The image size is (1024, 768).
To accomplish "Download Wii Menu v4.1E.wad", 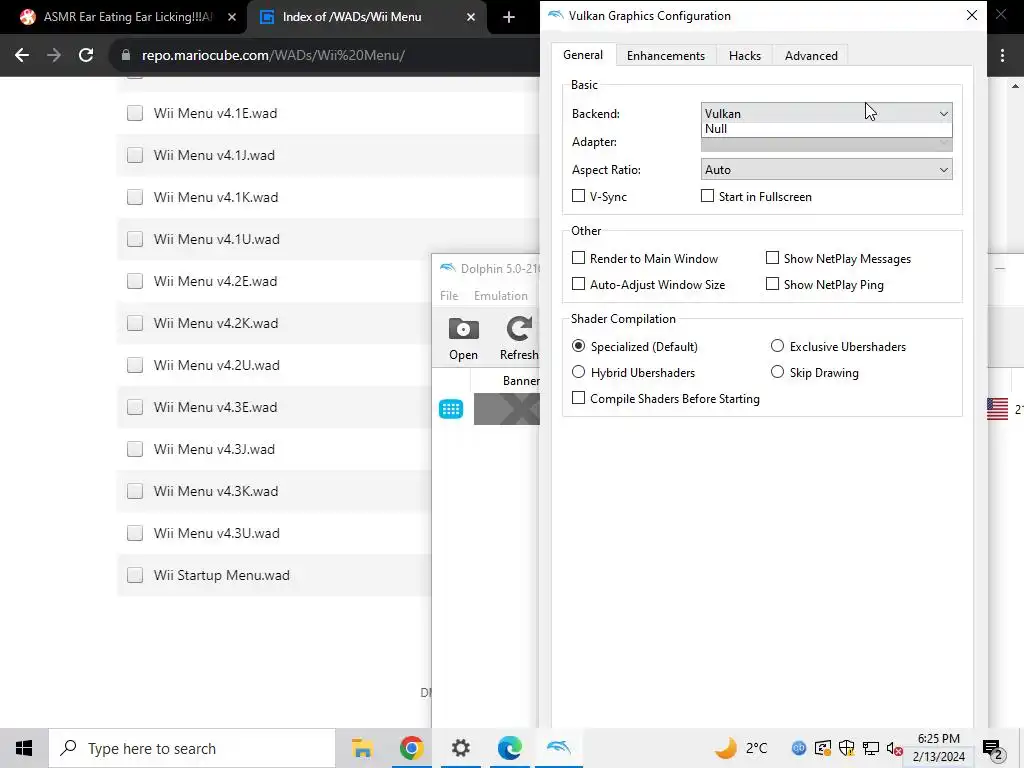I will point(215,113).
